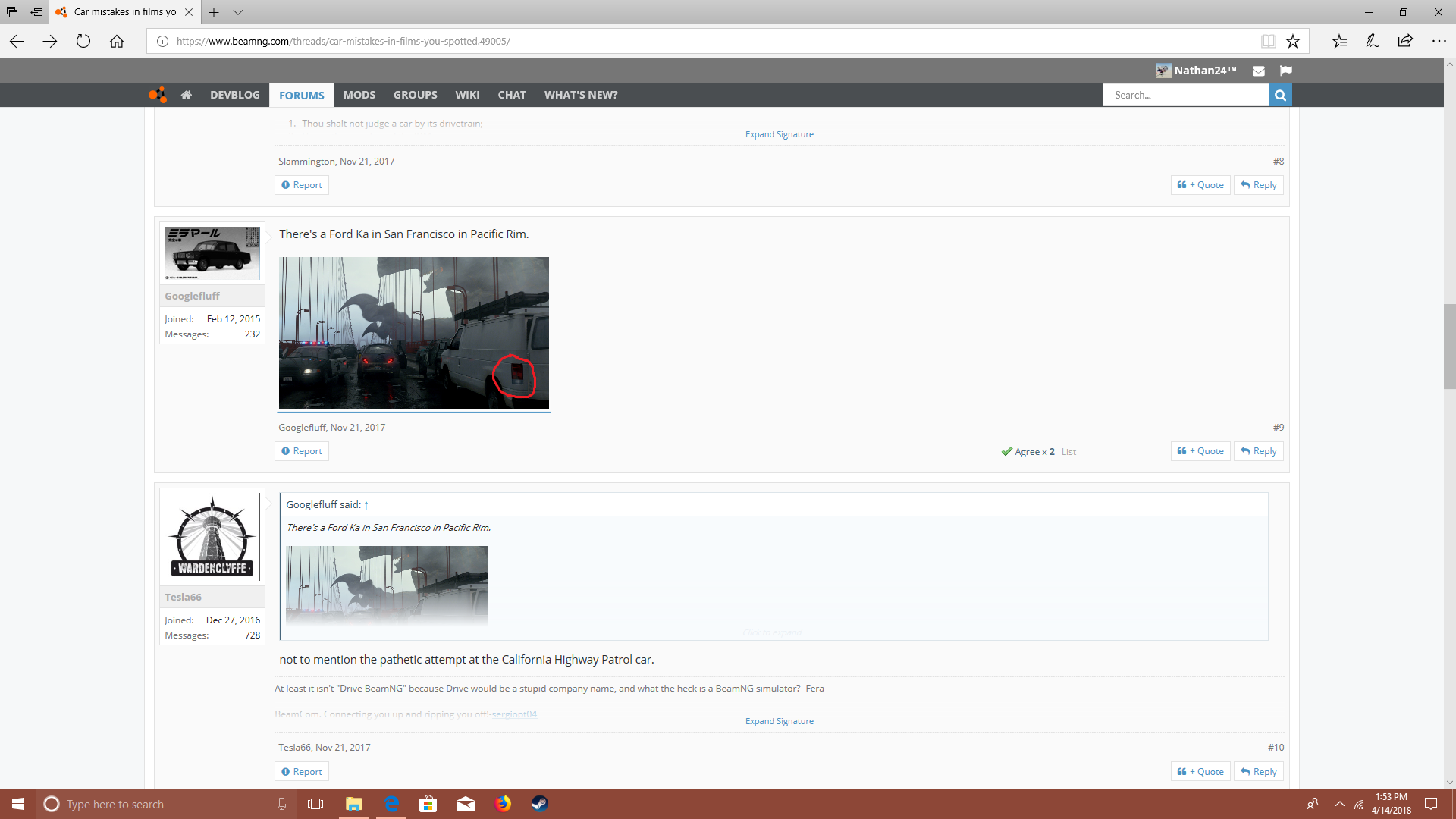Select the FORUMS tab
The image size is (1456, 819).
point(302,95)
